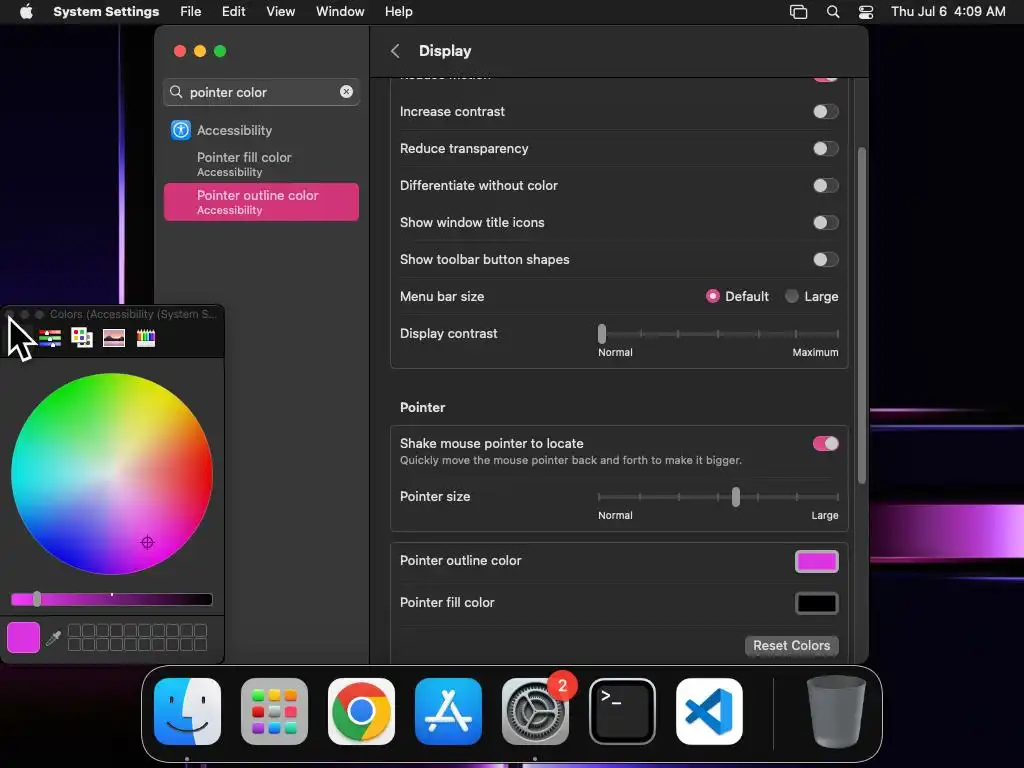Launch Google Chrome from the Dock
This screenshot has width=1024, height=768.
[x=361, y=711]
